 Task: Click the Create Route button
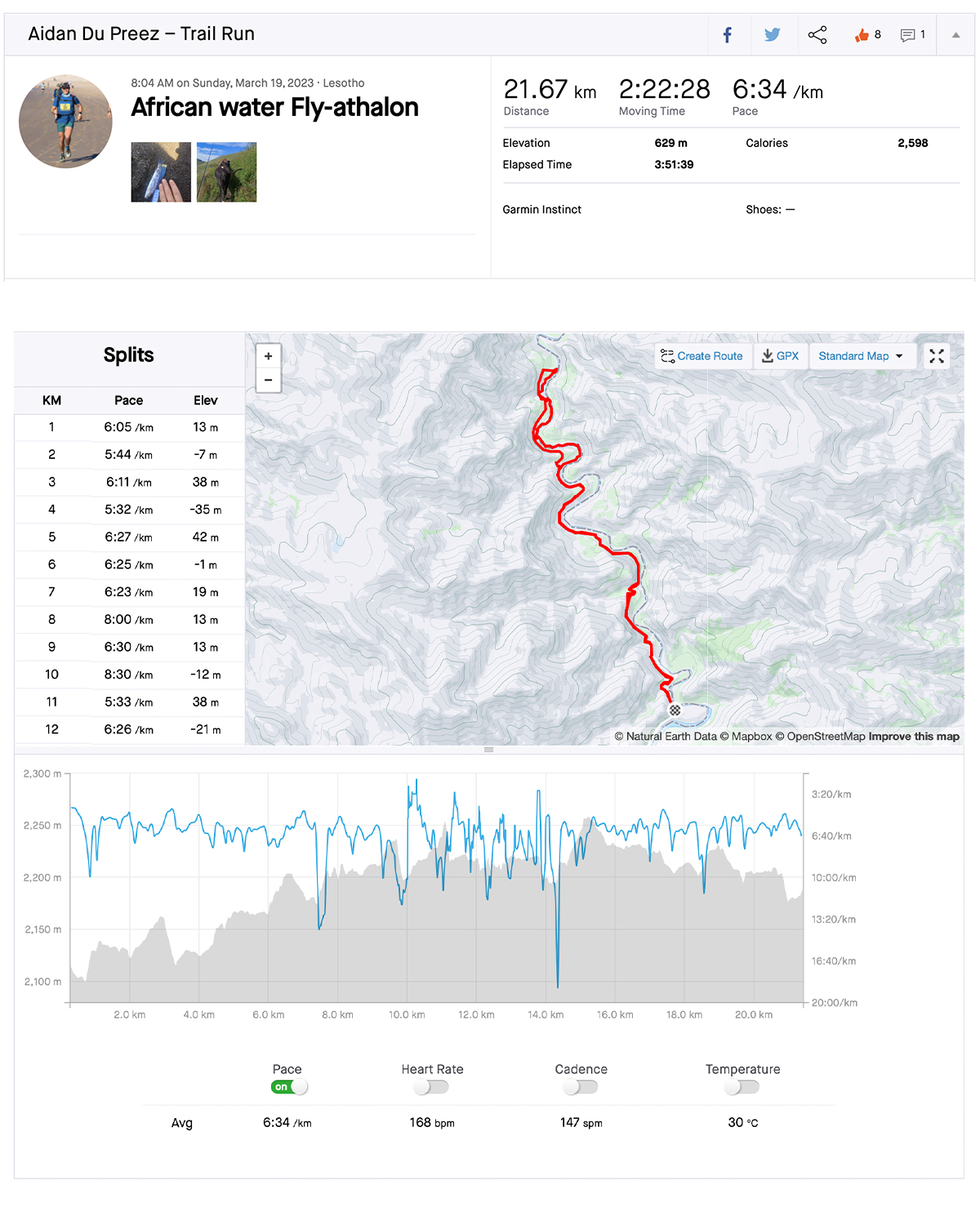pyautogui.click(x=702, y=356)
